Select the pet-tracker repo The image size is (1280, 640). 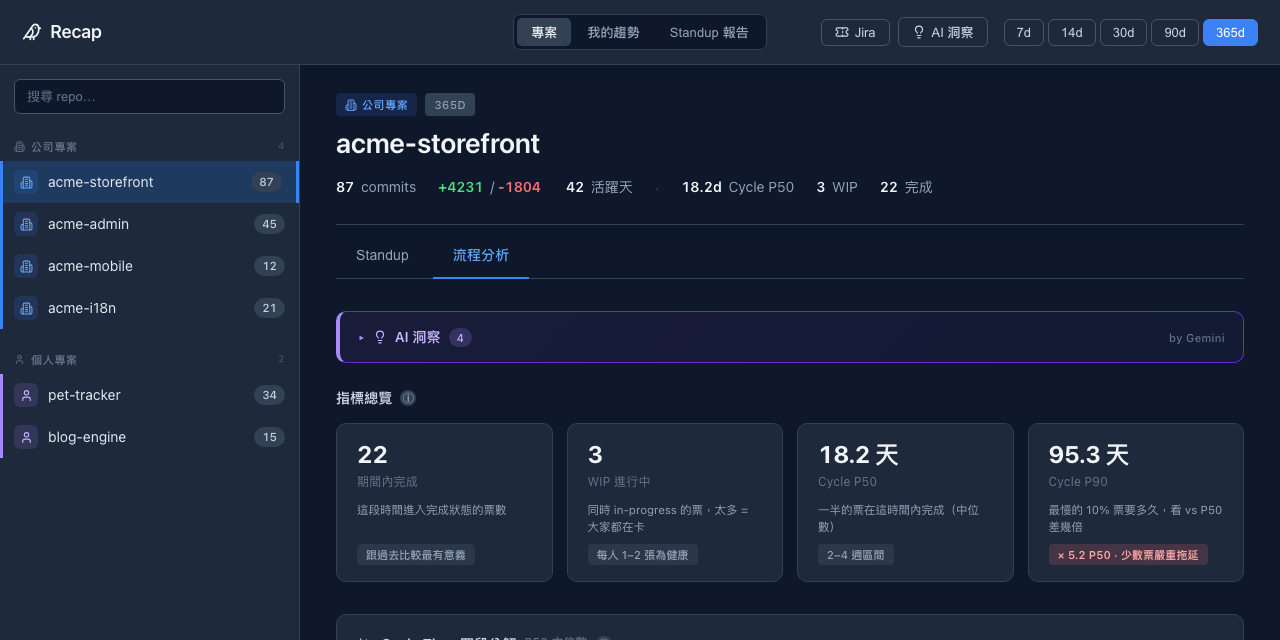(x=149, y=395)
